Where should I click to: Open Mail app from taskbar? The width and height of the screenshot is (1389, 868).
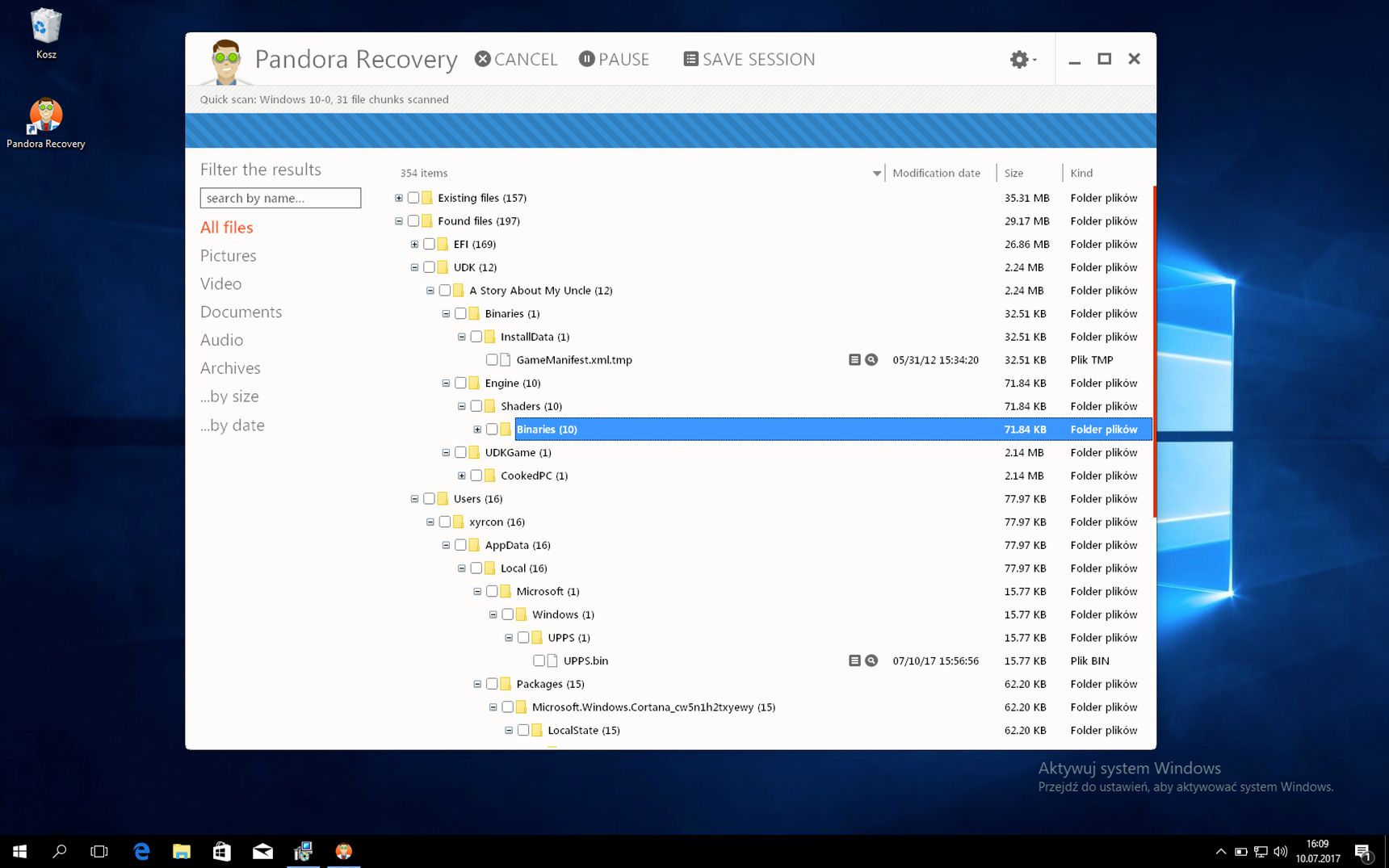[262, 851]
